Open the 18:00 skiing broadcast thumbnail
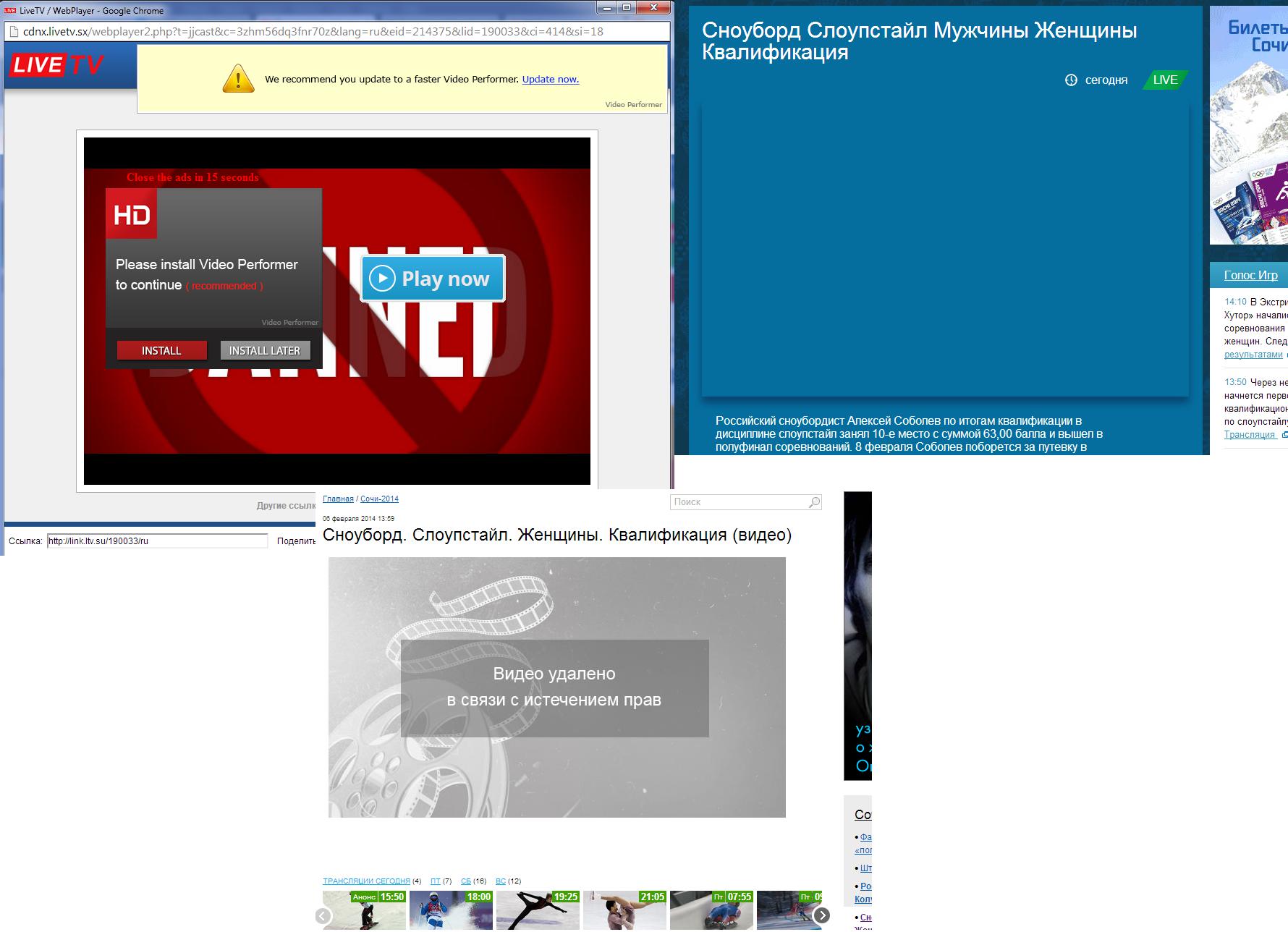Image resolution: width=1288 pixels, height=932 pixels. coord(451,910)
